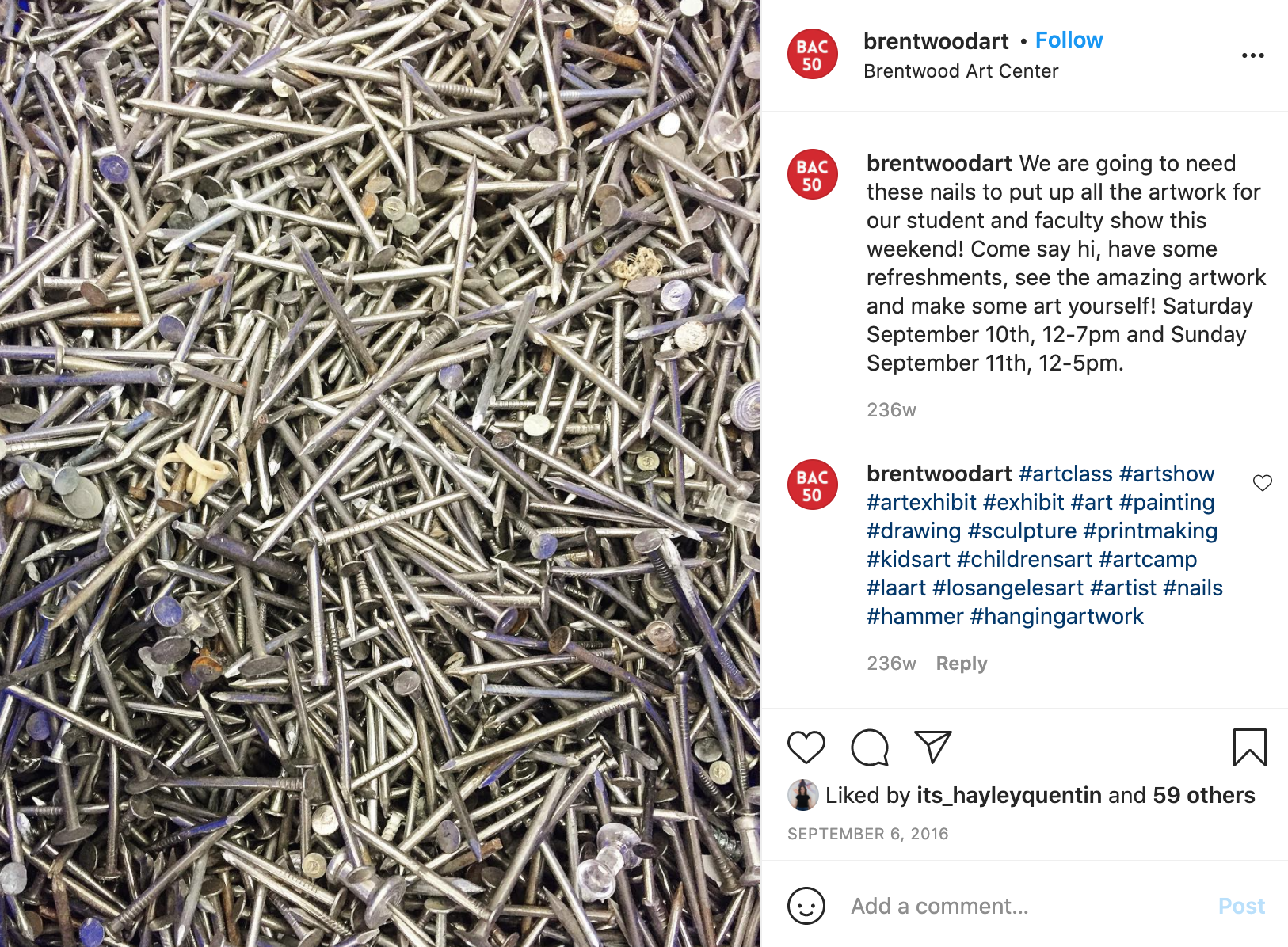Viewport: 1288px width, 947px height.
Task: Open the #artclass hashtag
Action: pos(1065,473)
